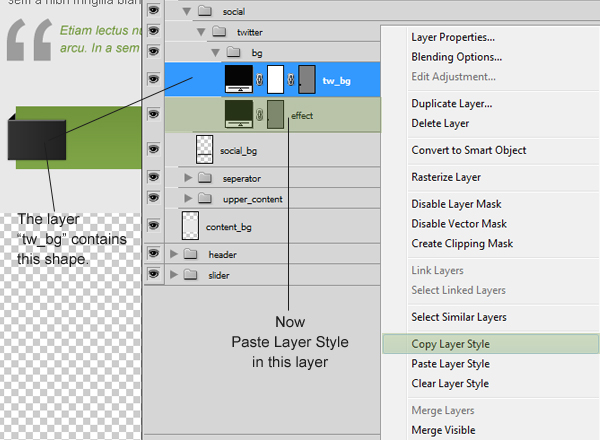Choose Rasterize Layer
Screen dimensions: 600x440
click(446, 178)
